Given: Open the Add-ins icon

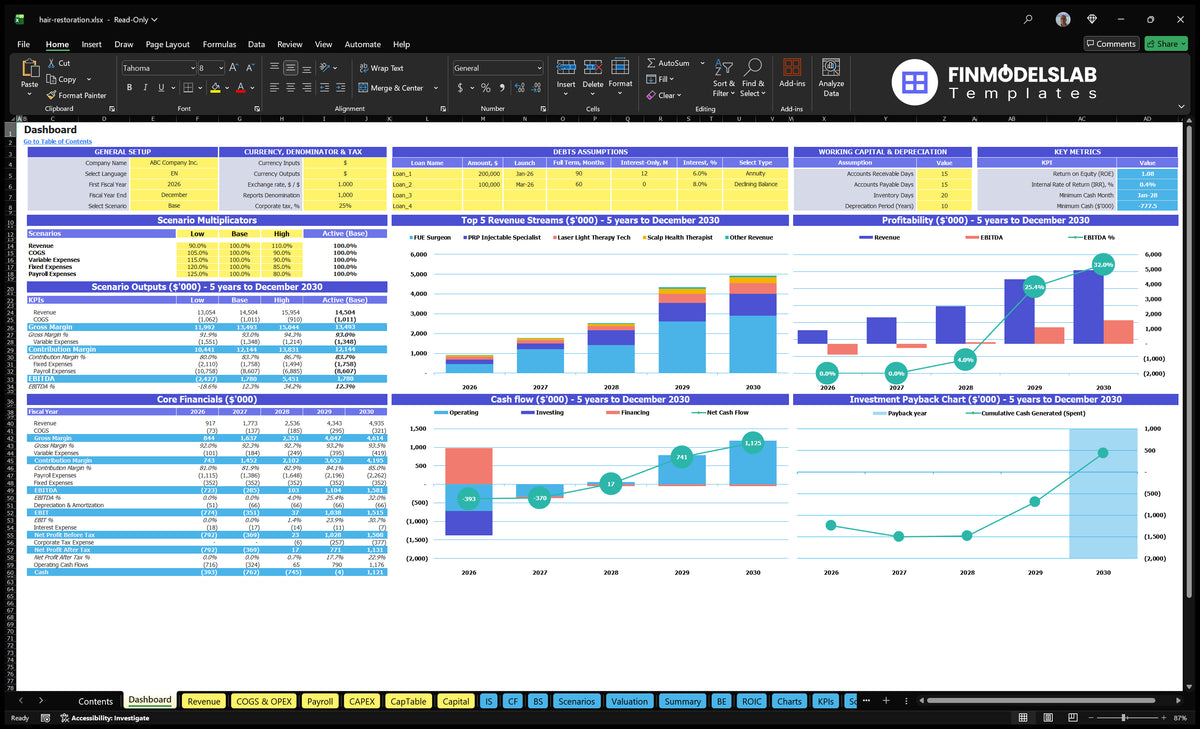Looking at the screenshot, I should coord(792,68).
